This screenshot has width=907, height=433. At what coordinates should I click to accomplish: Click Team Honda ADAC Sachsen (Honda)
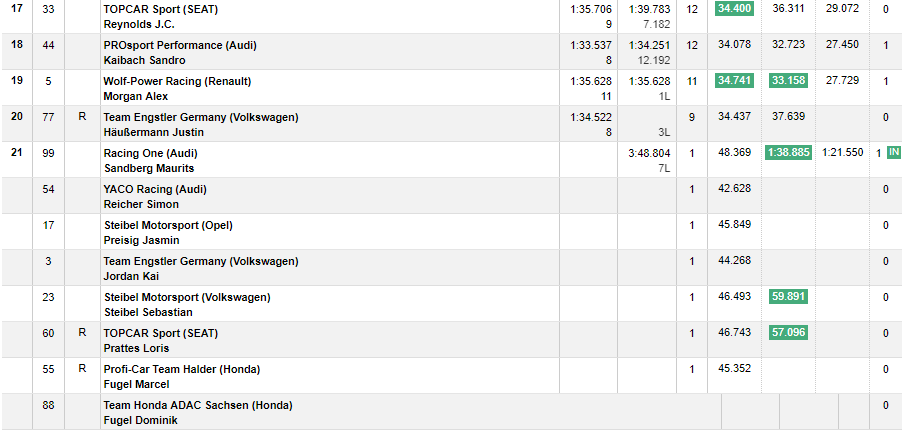tap(198, 405)
